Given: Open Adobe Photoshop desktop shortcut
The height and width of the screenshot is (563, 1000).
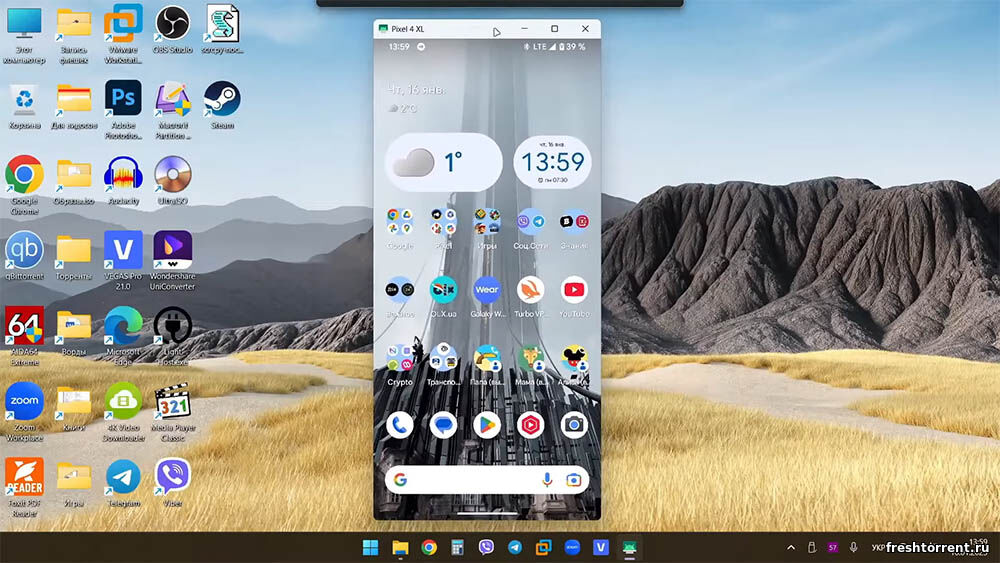Looking at the screenshot, I should [x=124, y=98].
